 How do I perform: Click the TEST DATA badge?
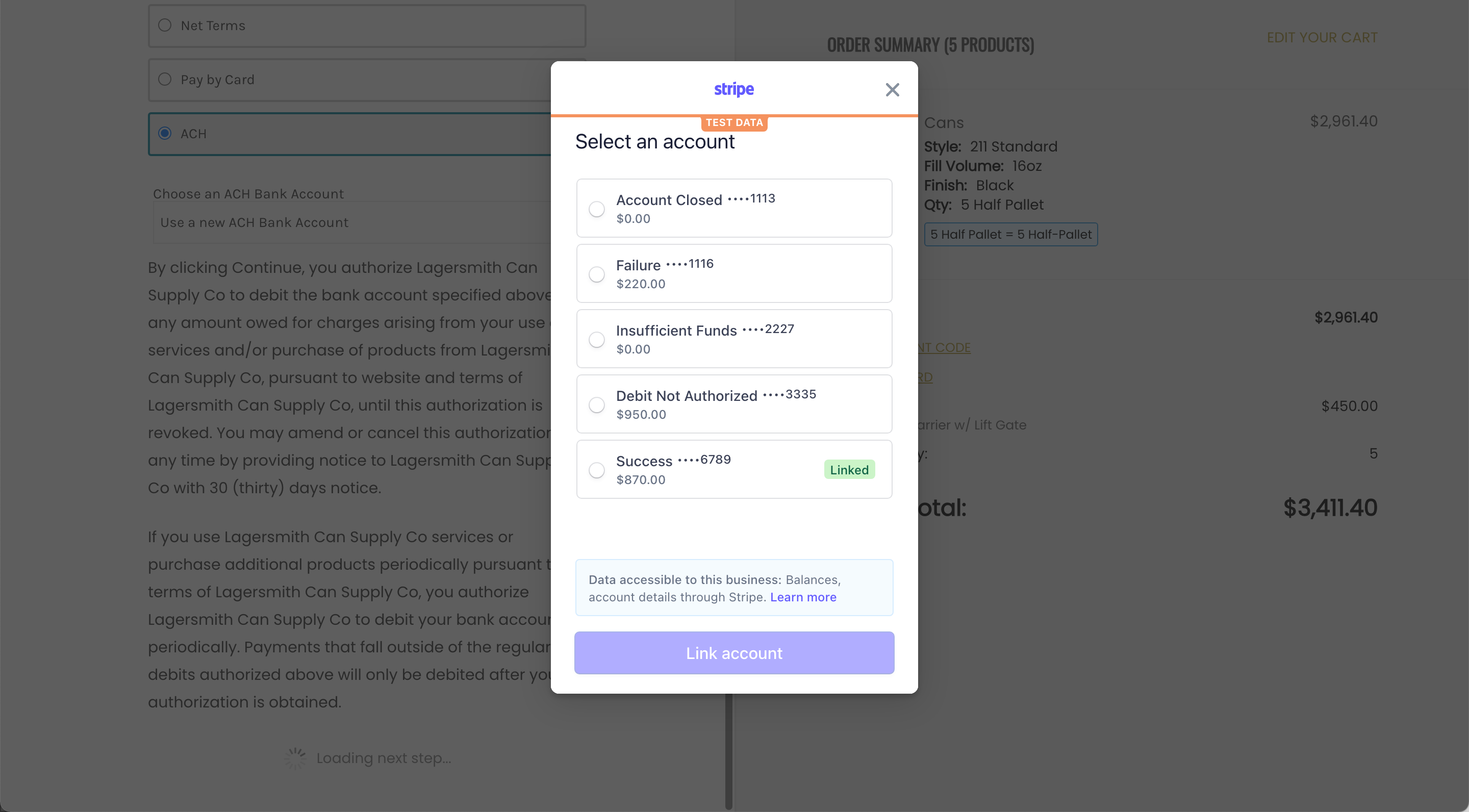(x=734, y=122)
